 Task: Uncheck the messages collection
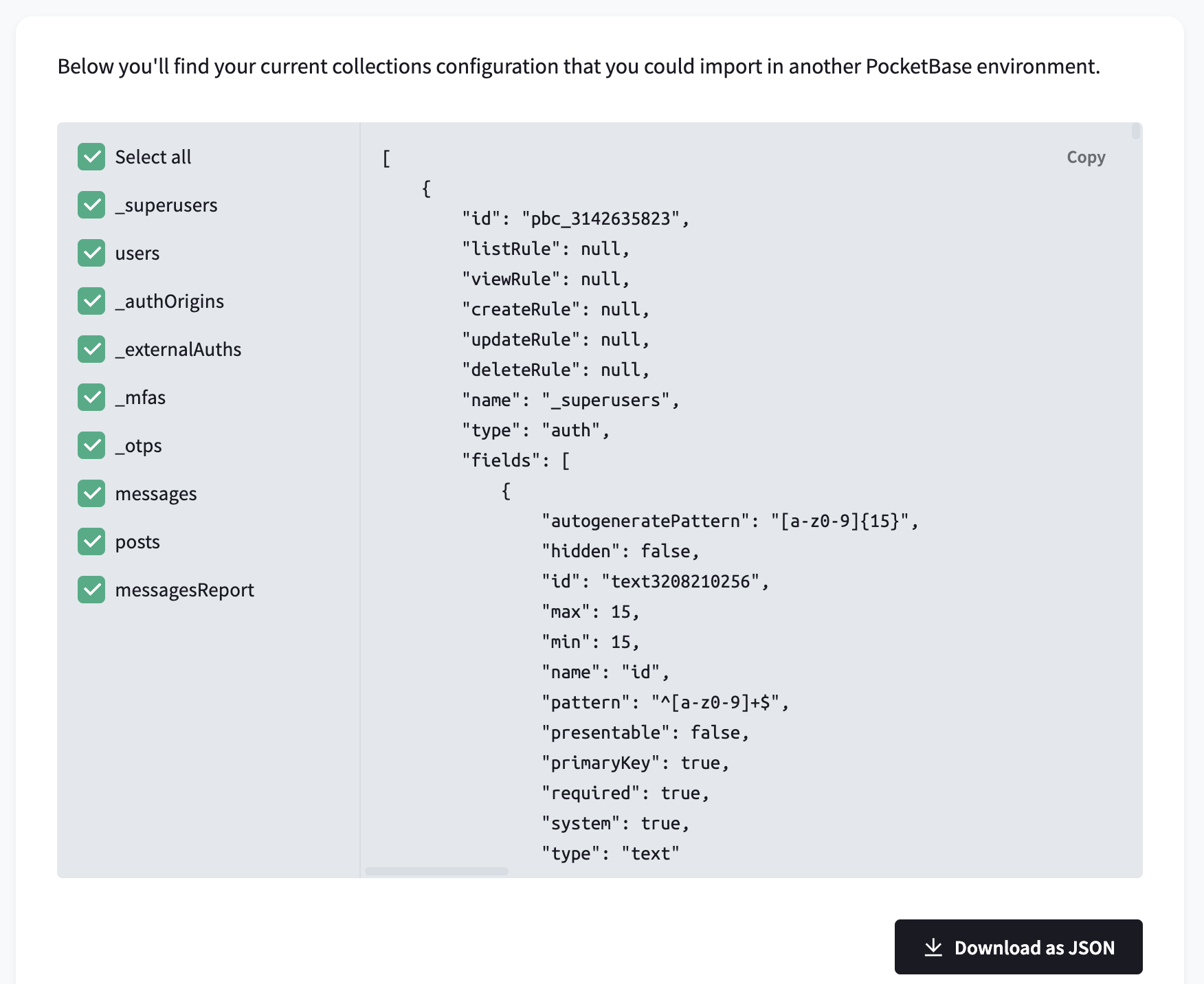click(x=91, y=493)
